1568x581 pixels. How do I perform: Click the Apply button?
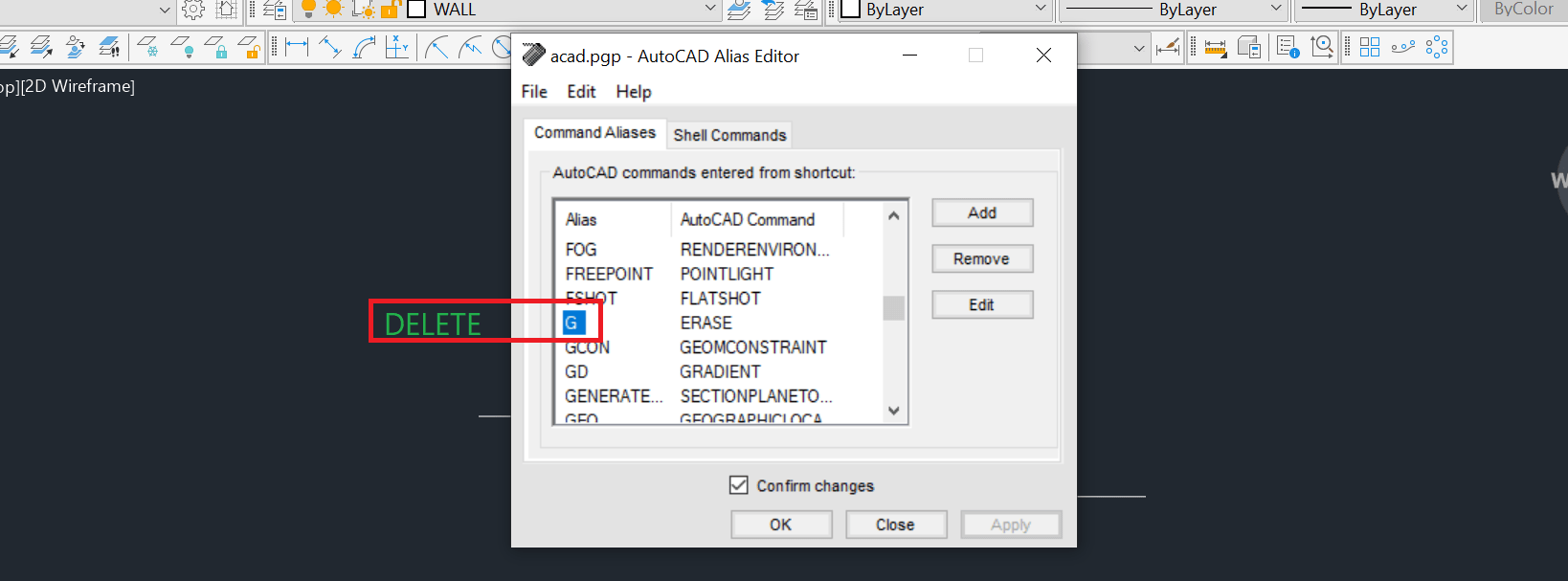pyautogui.click(x=1011, y=525)
